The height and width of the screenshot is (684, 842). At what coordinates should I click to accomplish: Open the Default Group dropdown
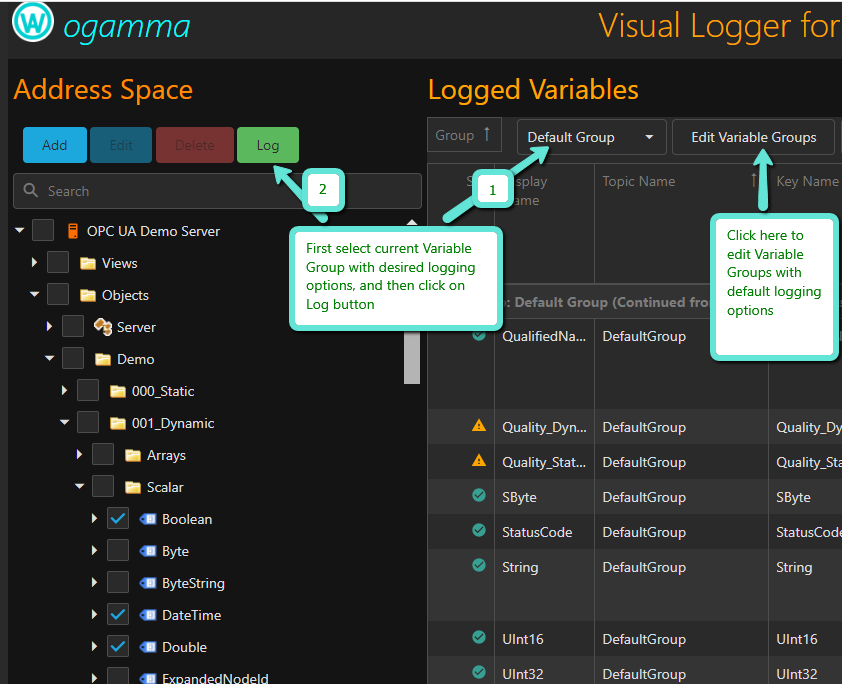click(591, 137)
